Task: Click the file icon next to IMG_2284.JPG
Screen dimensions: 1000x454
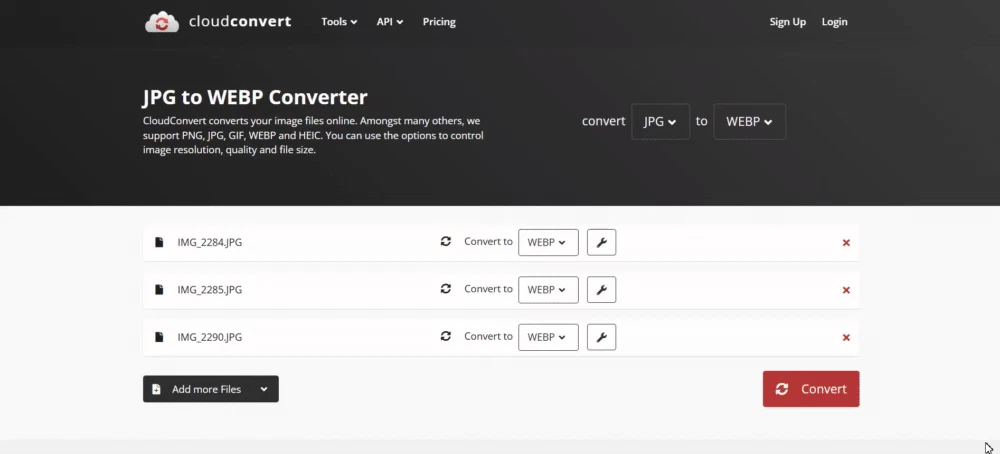Action: (159, 242)
